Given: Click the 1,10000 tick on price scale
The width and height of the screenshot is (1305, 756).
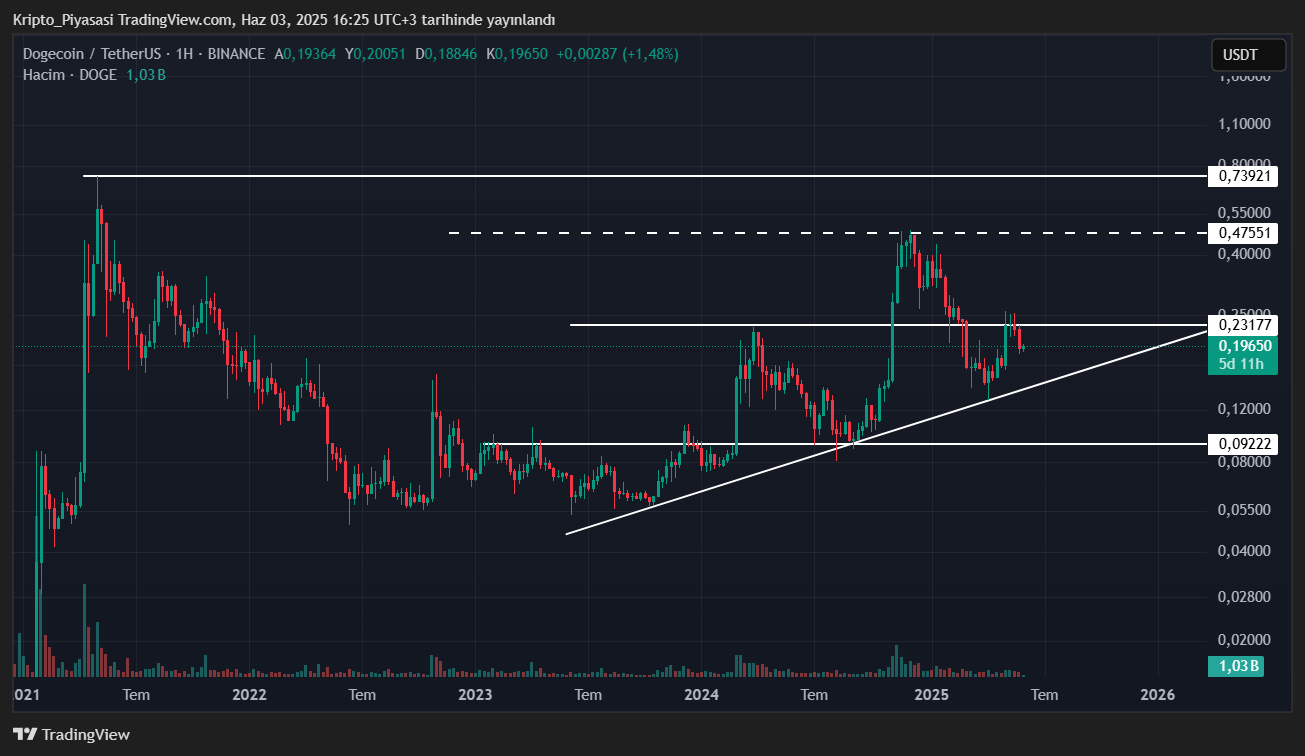Looking at the screenshot, I should tap(1244, 124).
